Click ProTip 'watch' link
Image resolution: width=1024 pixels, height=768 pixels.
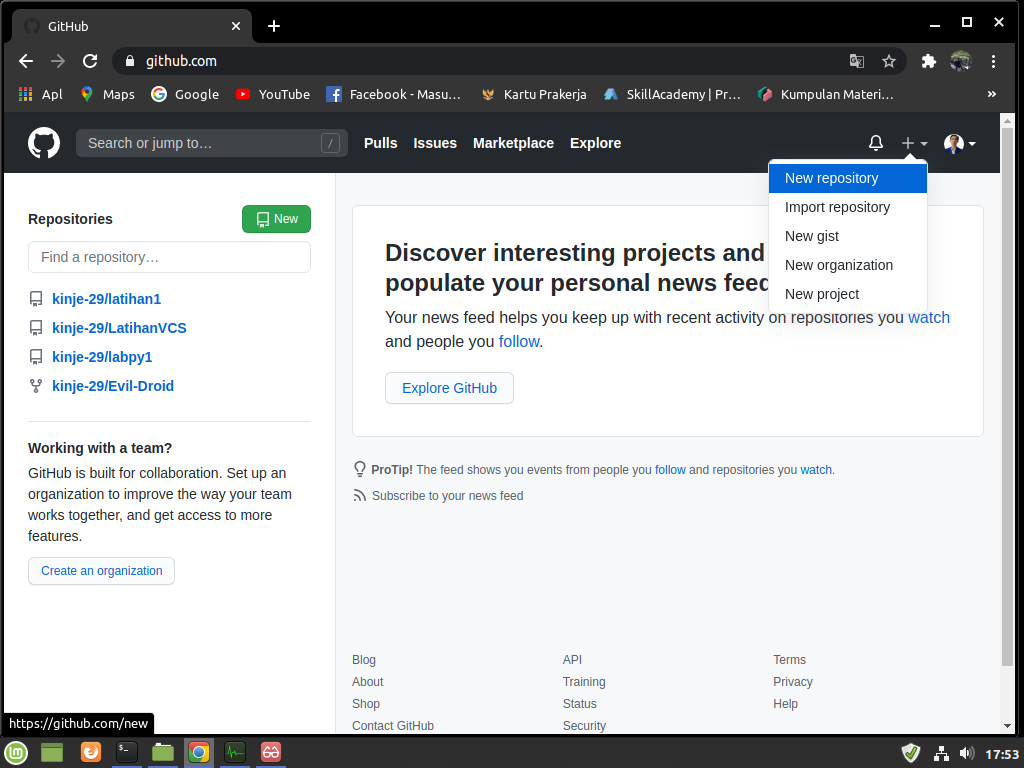coord(816,470)
